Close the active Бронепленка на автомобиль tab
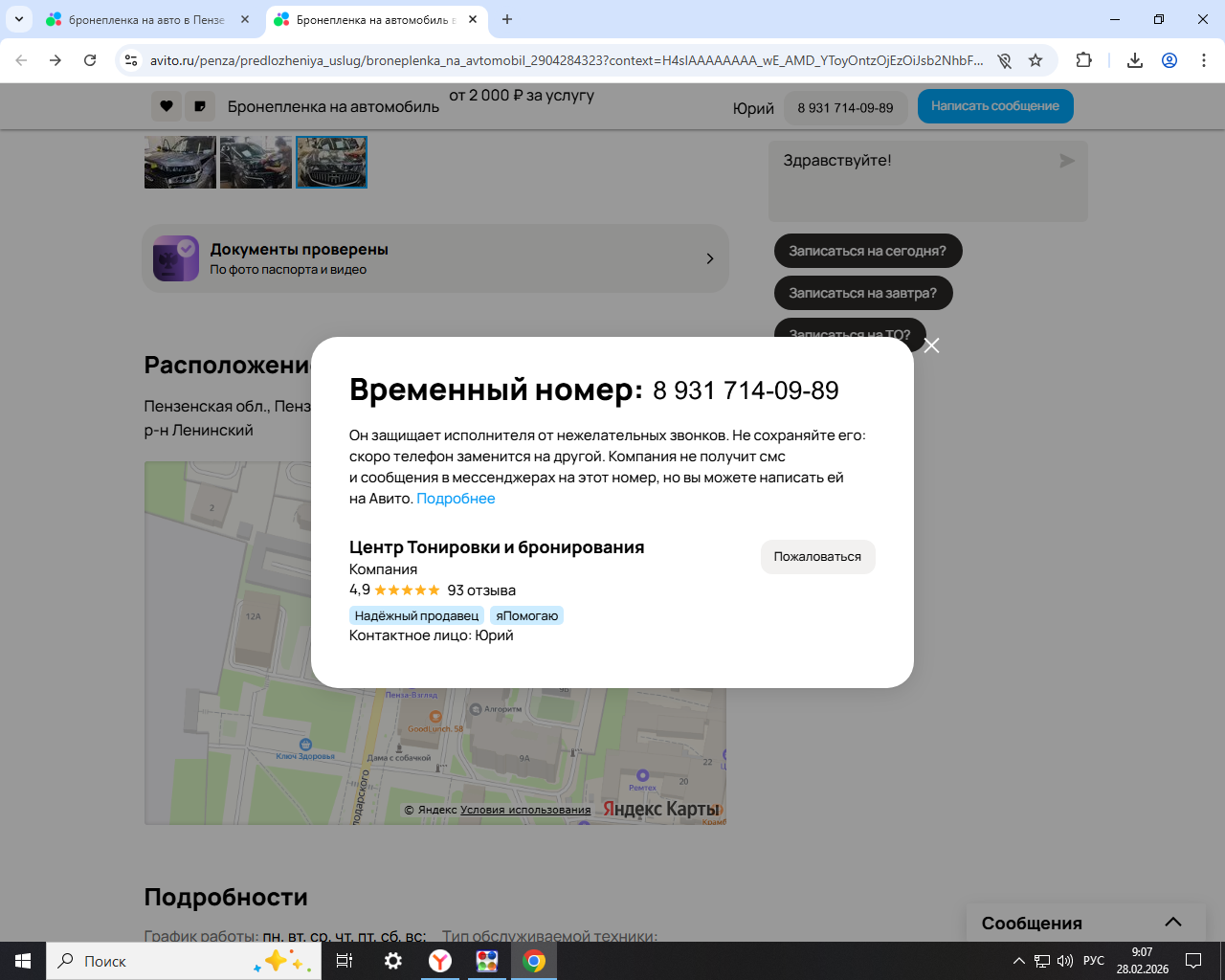This screenshot has width=1225, height=980. [473, 19]
